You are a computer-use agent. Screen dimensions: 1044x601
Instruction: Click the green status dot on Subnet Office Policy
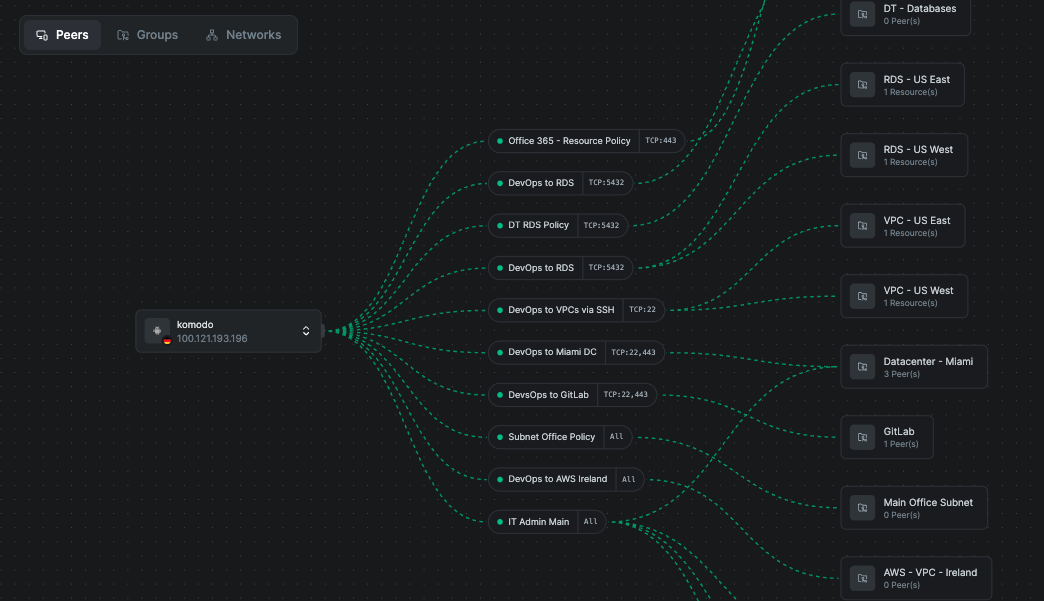[x=500, y=437]
